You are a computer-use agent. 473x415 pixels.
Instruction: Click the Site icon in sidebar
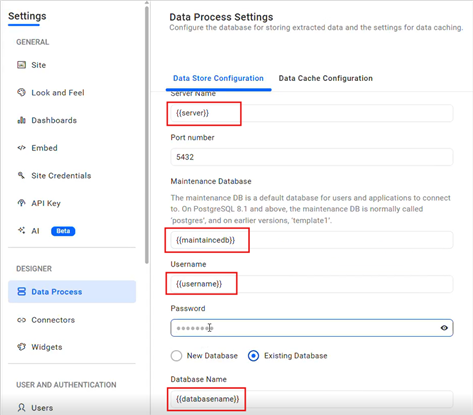[x=21, y=65]
